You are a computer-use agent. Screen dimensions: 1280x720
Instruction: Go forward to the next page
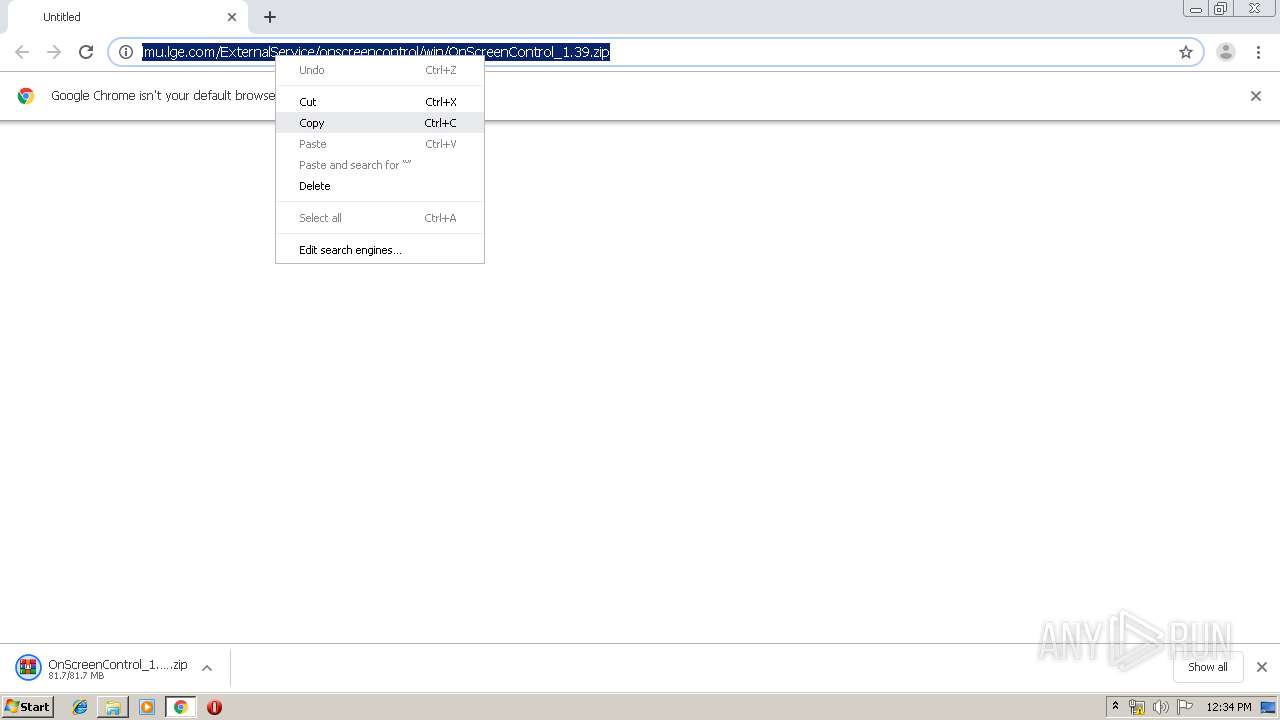54,52
